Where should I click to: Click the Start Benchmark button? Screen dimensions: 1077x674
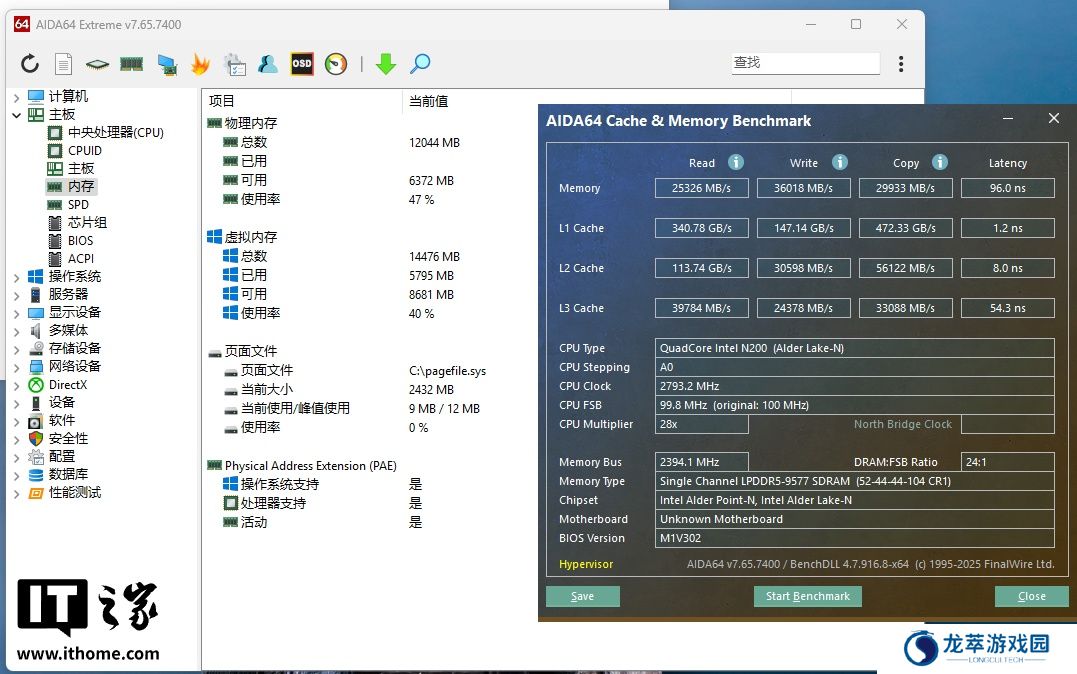(x=808, y=596)
